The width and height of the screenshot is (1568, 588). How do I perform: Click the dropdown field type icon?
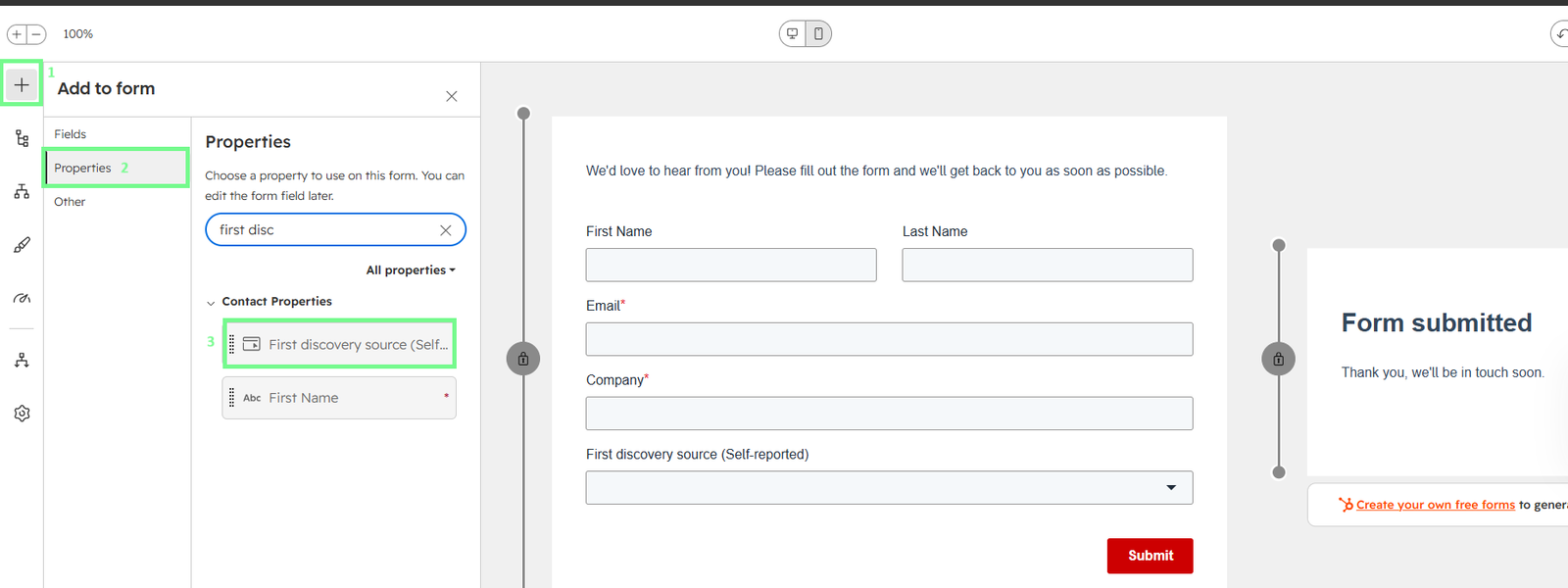point(252,344)
